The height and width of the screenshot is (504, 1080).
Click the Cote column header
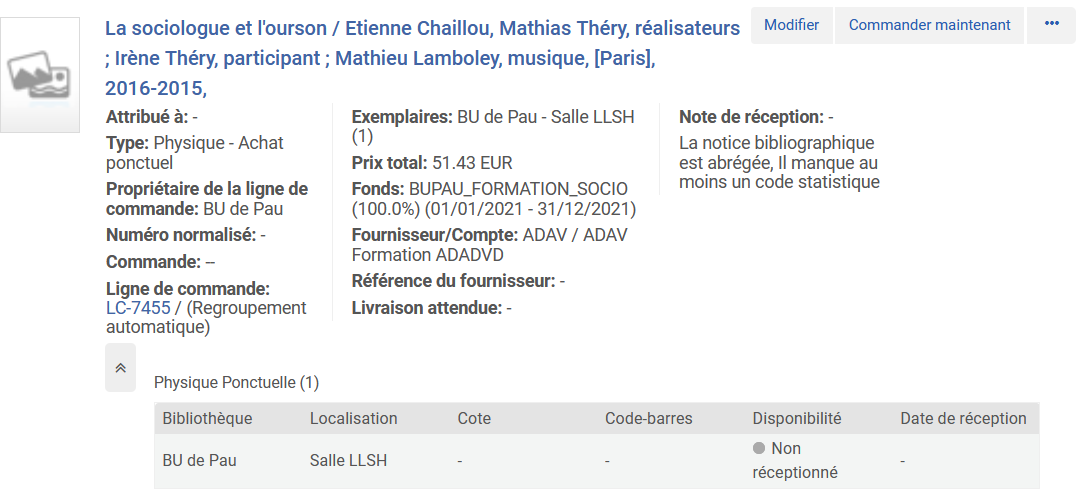click(x=474, y=418)
